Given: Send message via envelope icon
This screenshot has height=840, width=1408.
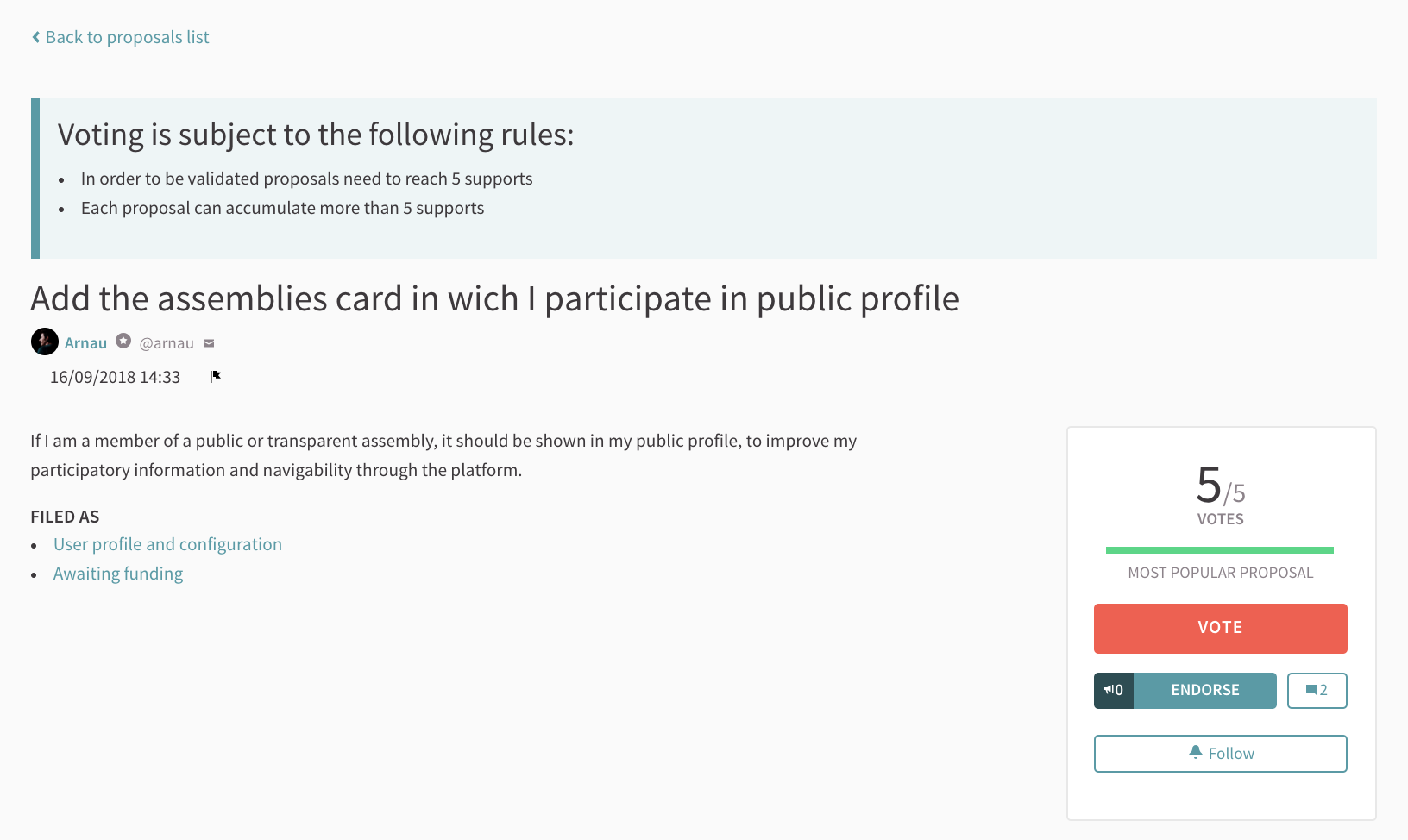Looking at the screenshot, I should (209, 343).
